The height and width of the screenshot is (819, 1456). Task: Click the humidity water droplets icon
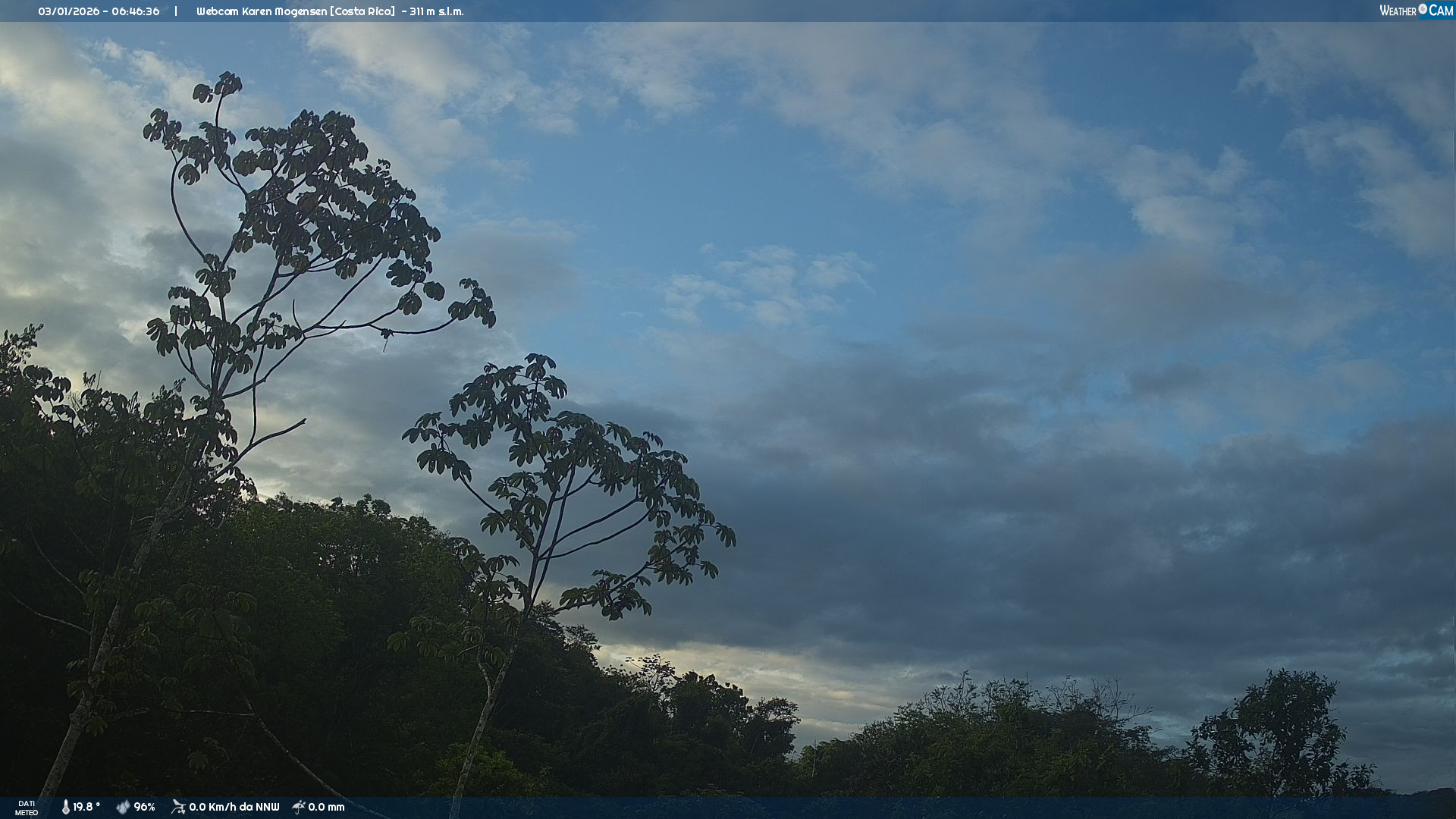(123, 807)
